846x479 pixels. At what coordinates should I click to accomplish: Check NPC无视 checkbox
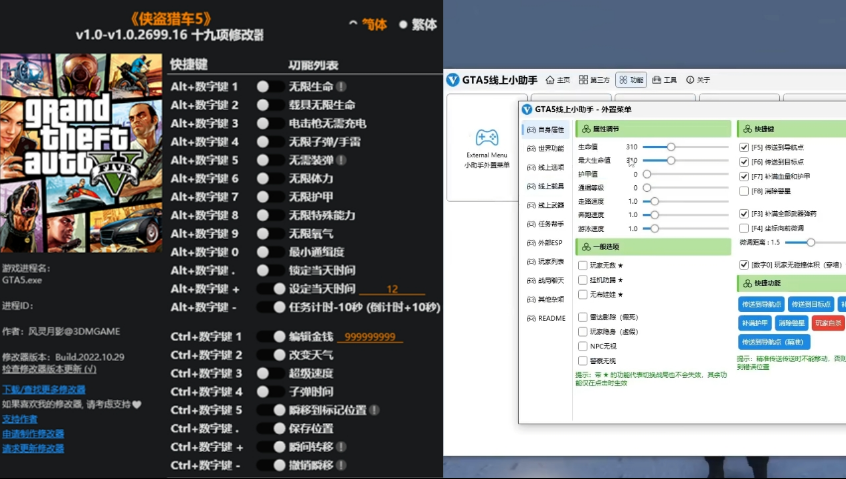coord(583,346)
